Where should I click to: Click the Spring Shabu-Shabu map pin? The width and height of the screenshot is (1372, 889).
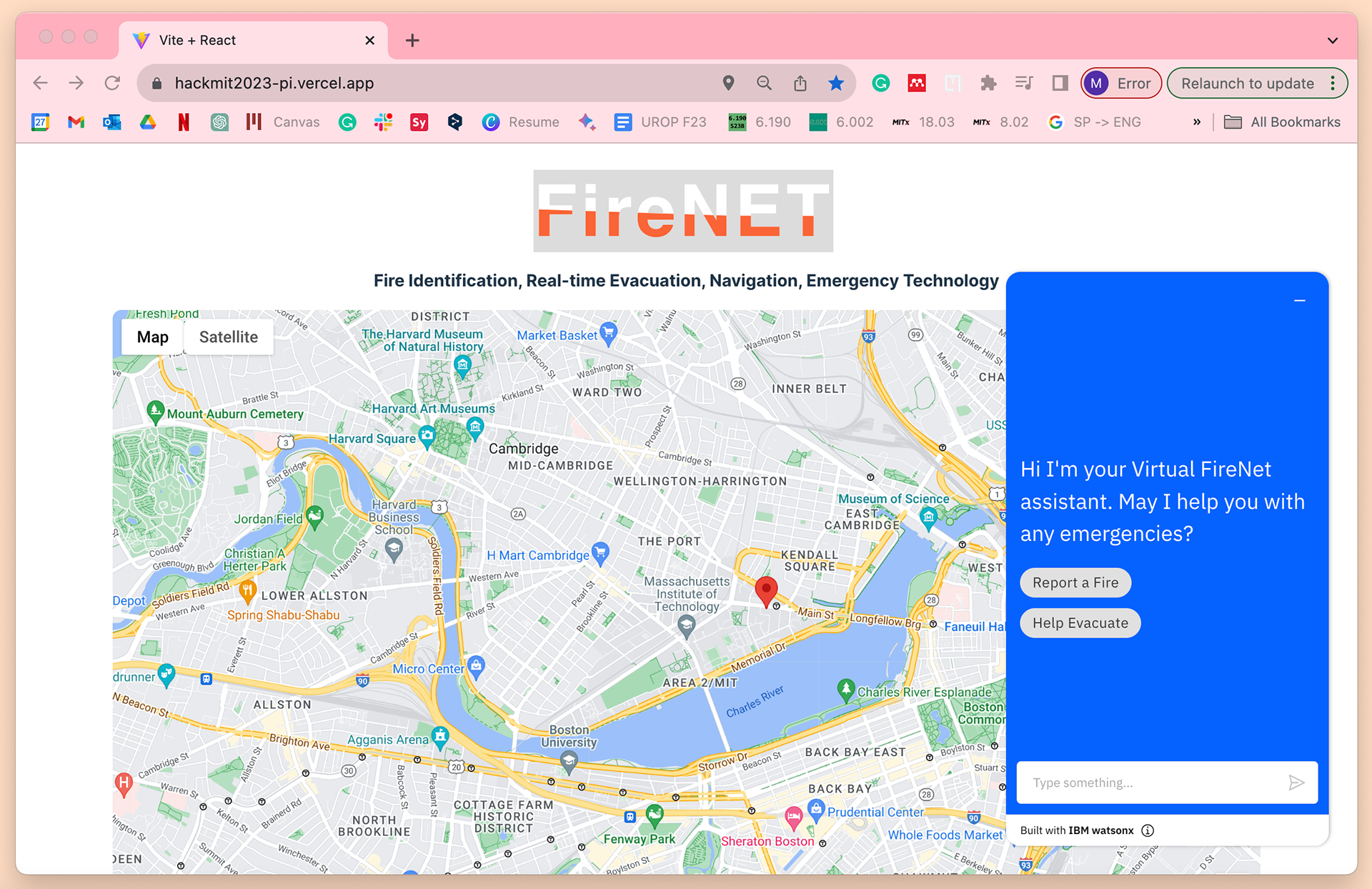click(x=248, y=592)
